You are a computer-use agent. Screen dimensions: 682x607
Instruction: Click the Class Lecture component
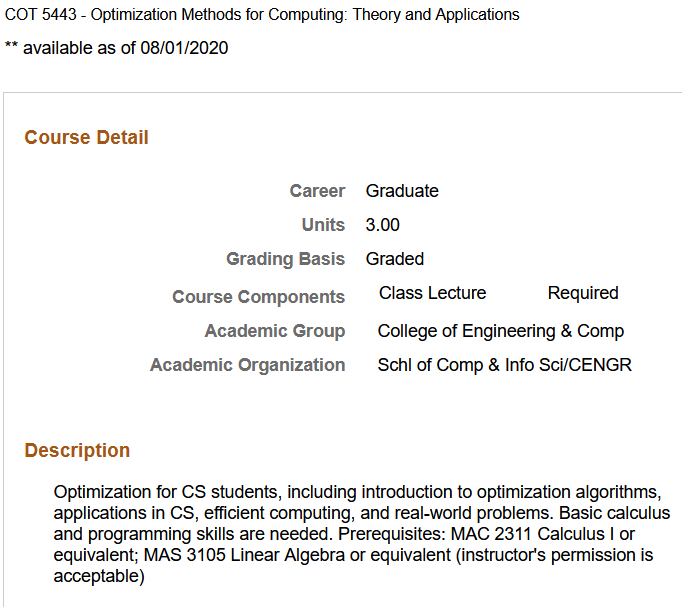[432, 293]
